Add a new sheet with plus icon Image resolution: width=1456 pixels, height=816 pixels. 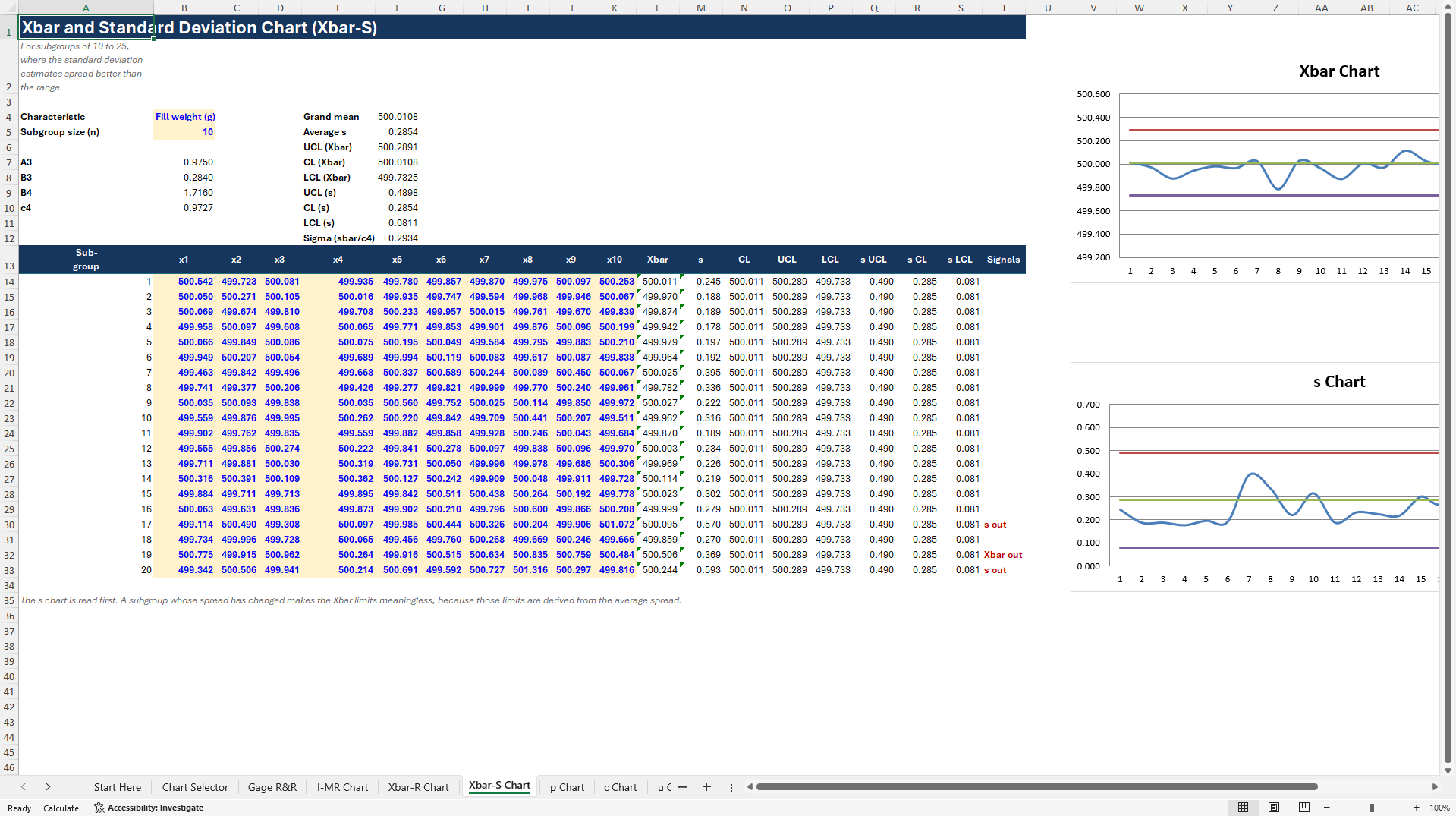[x=706, y=787]
